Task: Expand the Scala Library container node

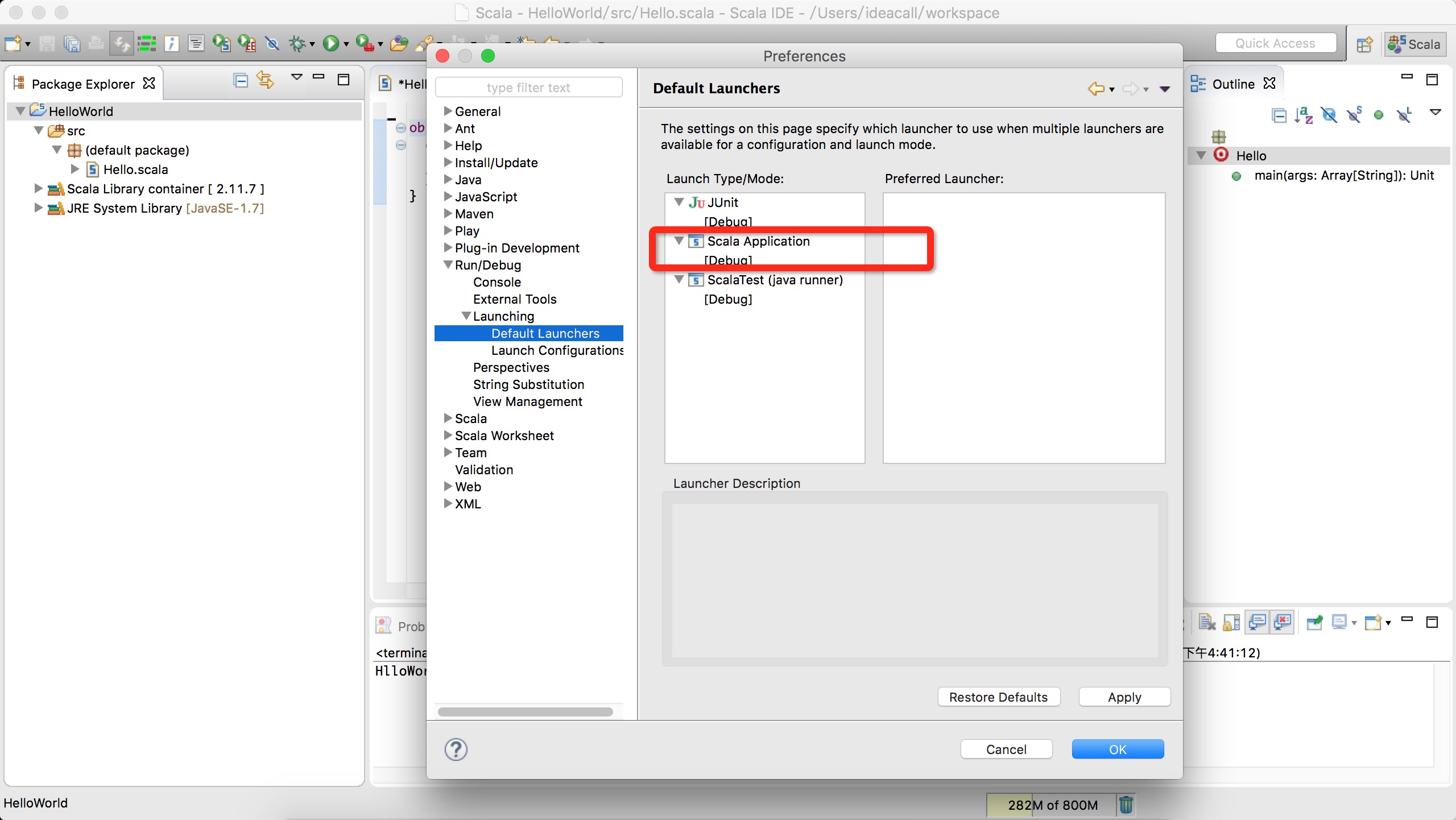Action: click(x=38, y=188)
